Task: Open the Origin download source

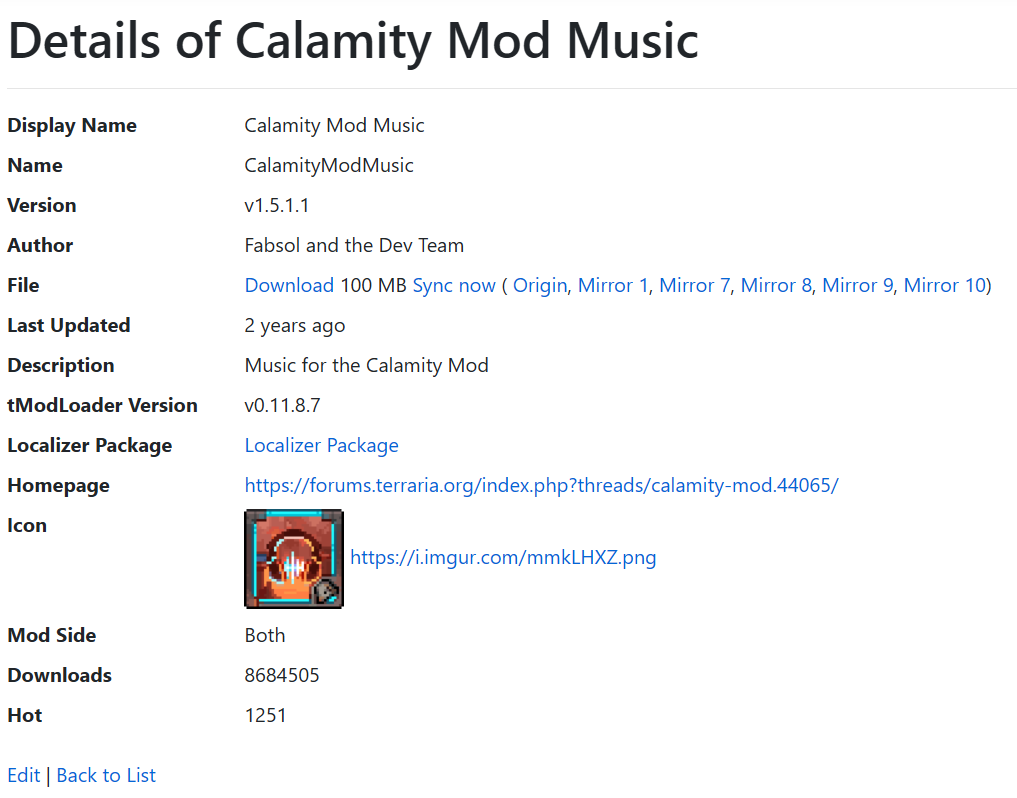Action: tap(540, 286)
